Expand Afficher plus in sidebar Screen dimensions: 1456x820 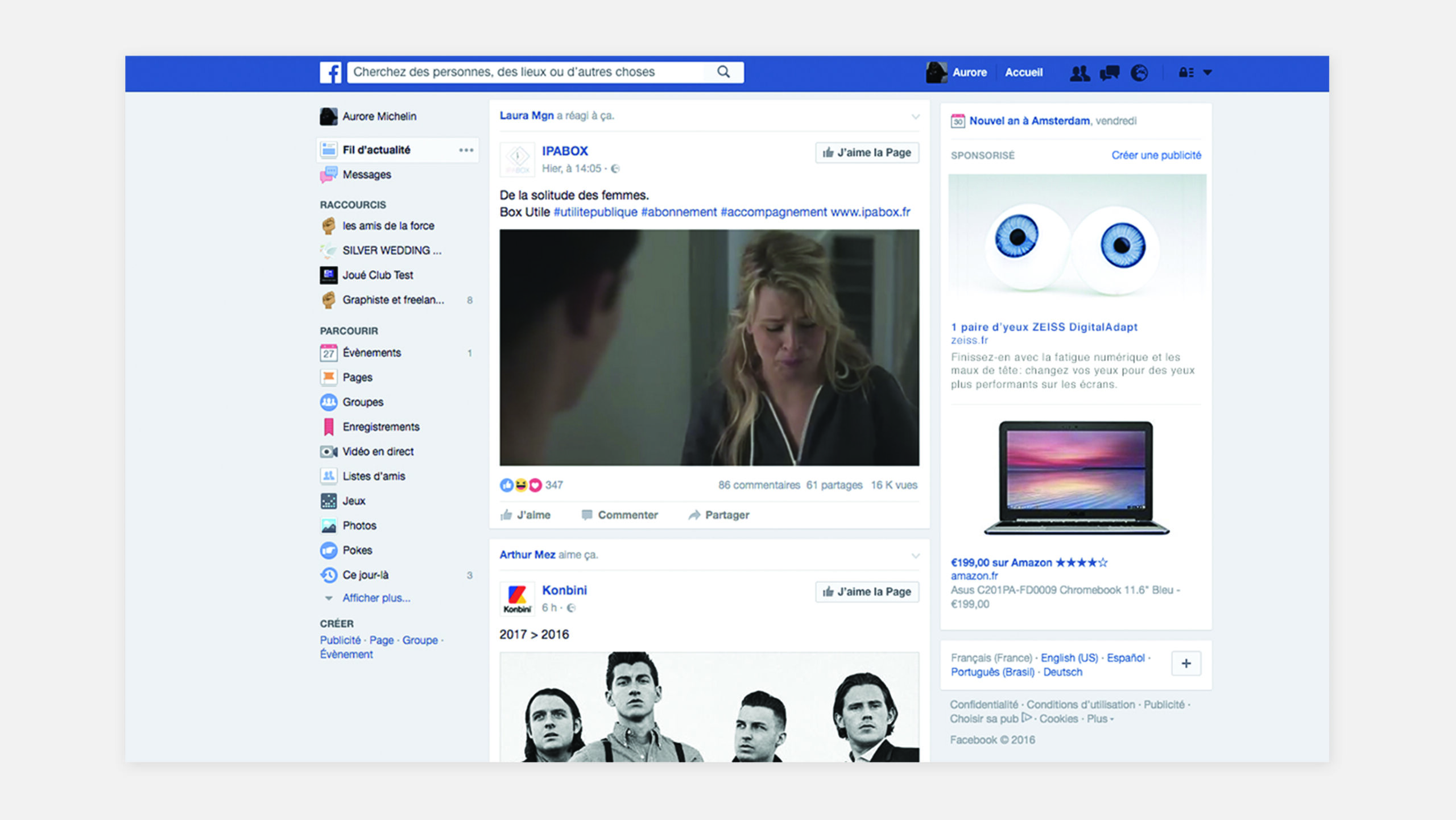coord(375,598)
